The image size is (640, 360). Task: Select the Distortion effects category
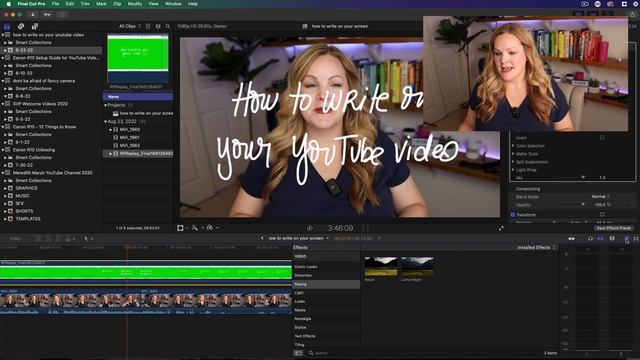pyautogui.click(x=326, y=276)
